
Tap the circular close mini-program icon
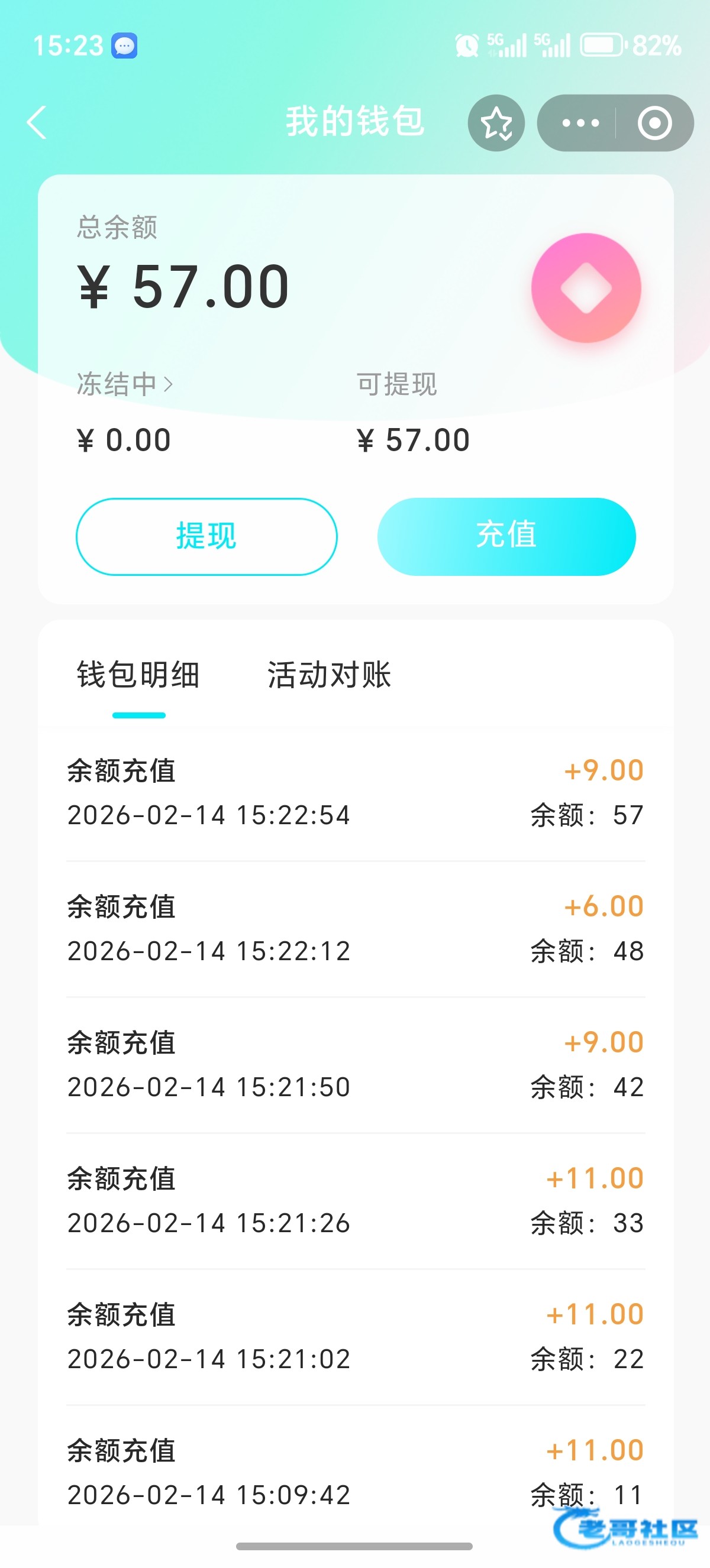click(654, 123)
